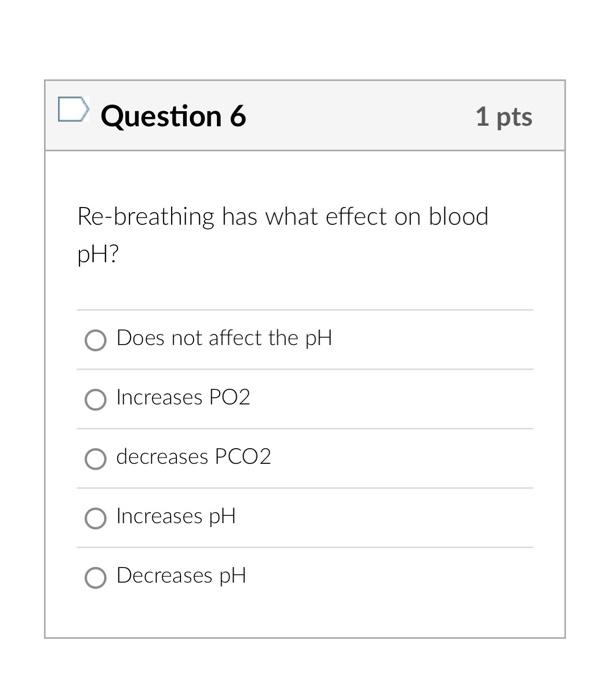The image size is (610, 700).
Task: Click the word 'Question' in the header
Action: pos(160,116)
